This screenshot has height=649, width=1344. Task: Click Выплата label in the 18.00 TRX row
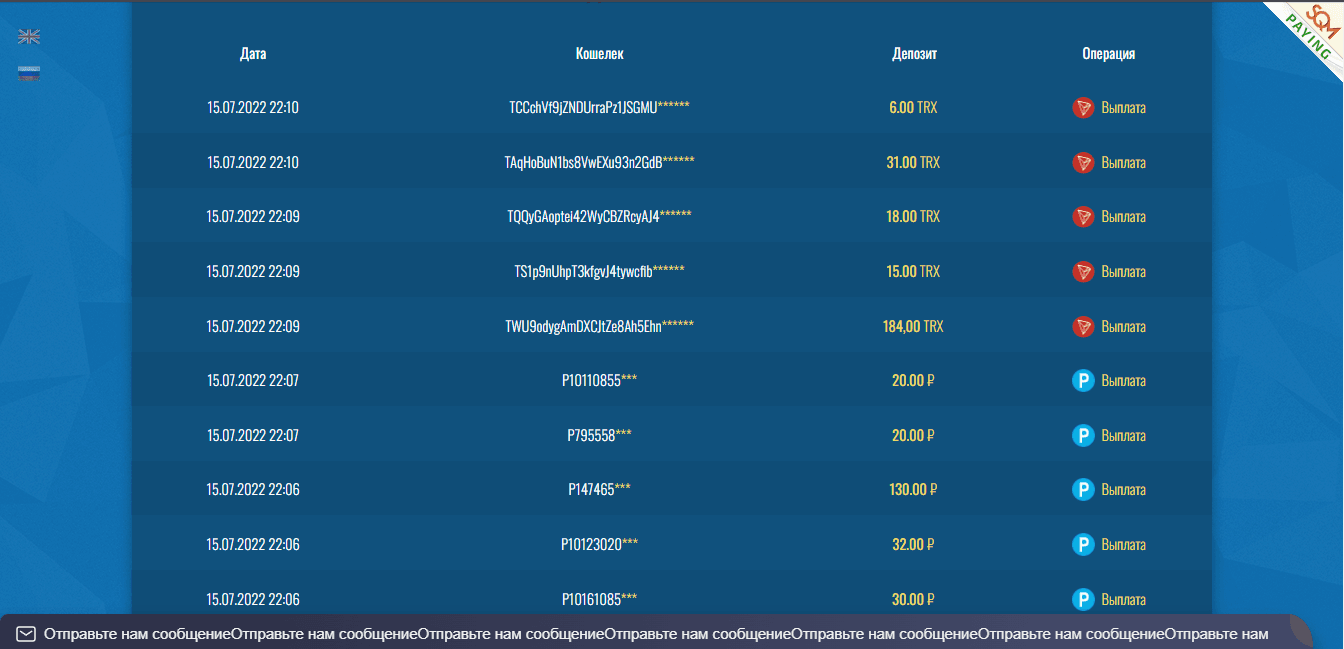click(1123, 217)
